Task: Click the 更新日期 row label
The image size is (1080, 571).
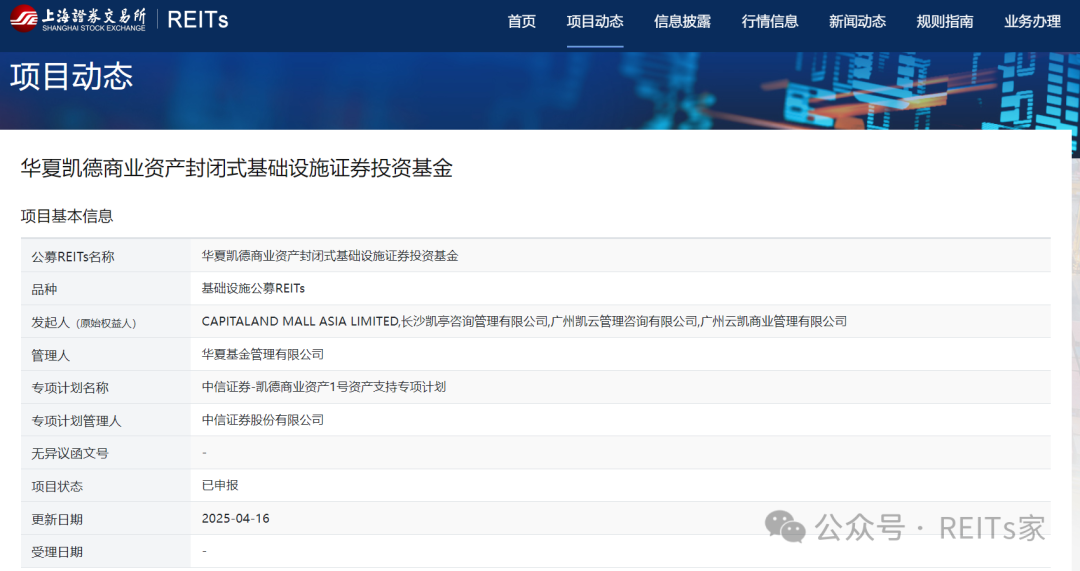Action: tap(57, 519)
